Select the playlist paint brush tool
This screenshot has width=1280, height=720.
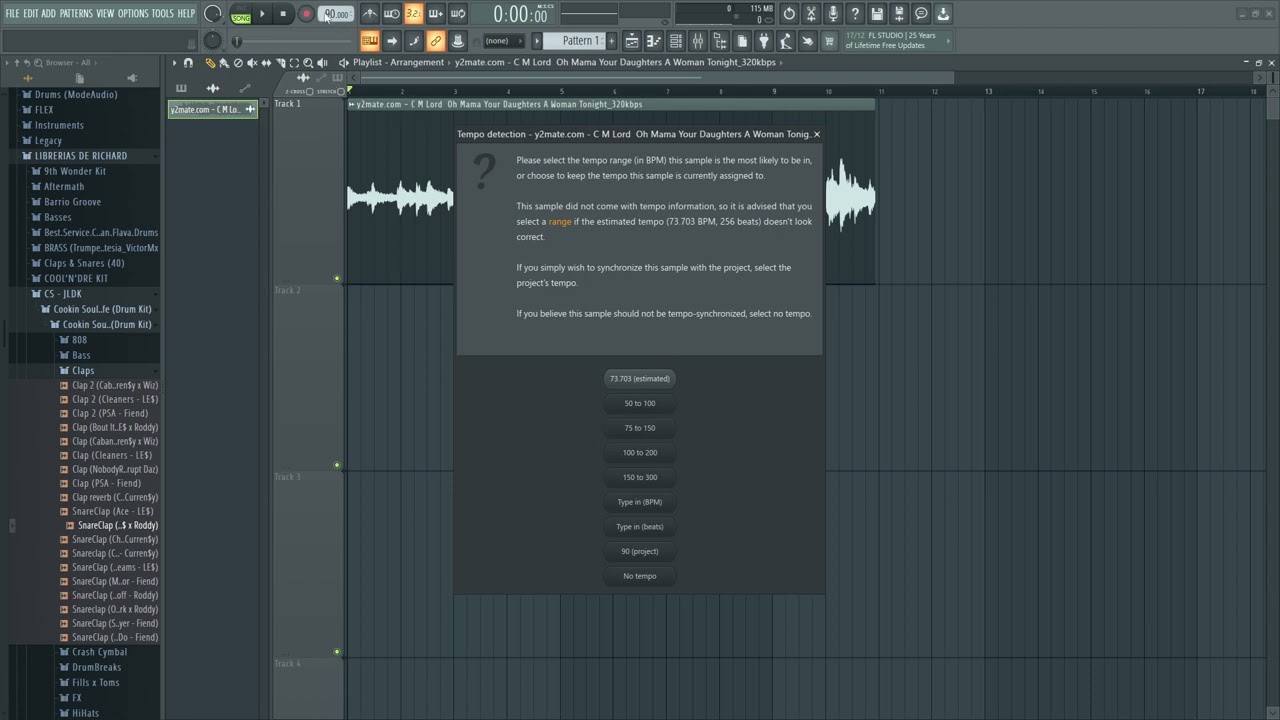click(224, 62)
